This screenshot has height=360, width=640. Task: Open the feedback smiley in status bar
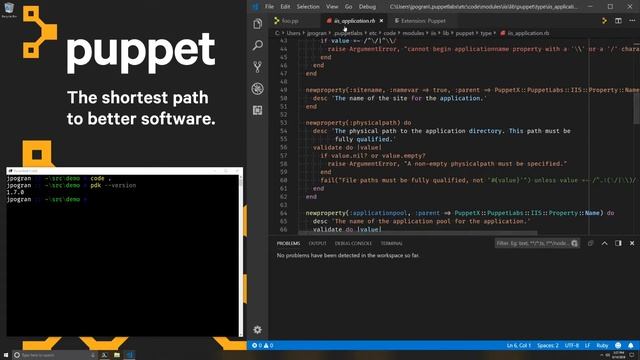tap(618, 345)
